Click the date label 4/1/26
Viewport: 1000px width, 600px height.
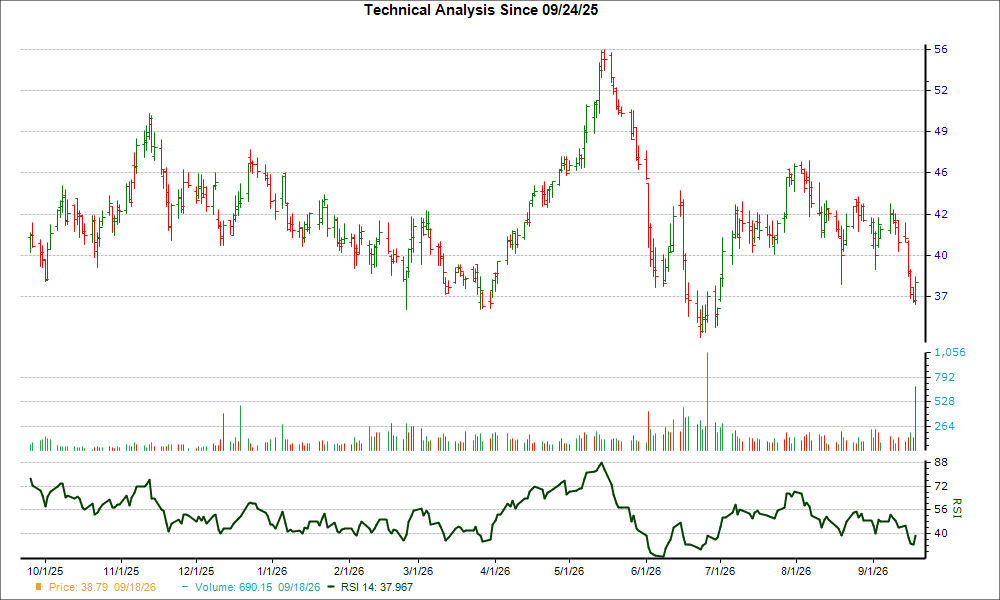point(494,571)
